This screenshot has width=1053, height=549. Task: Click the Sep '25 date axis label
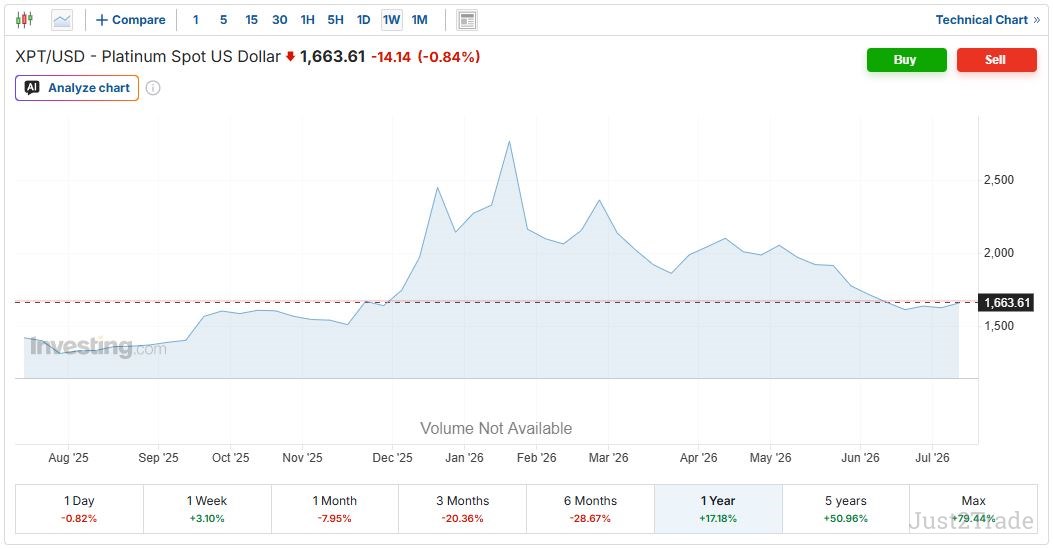158,458
